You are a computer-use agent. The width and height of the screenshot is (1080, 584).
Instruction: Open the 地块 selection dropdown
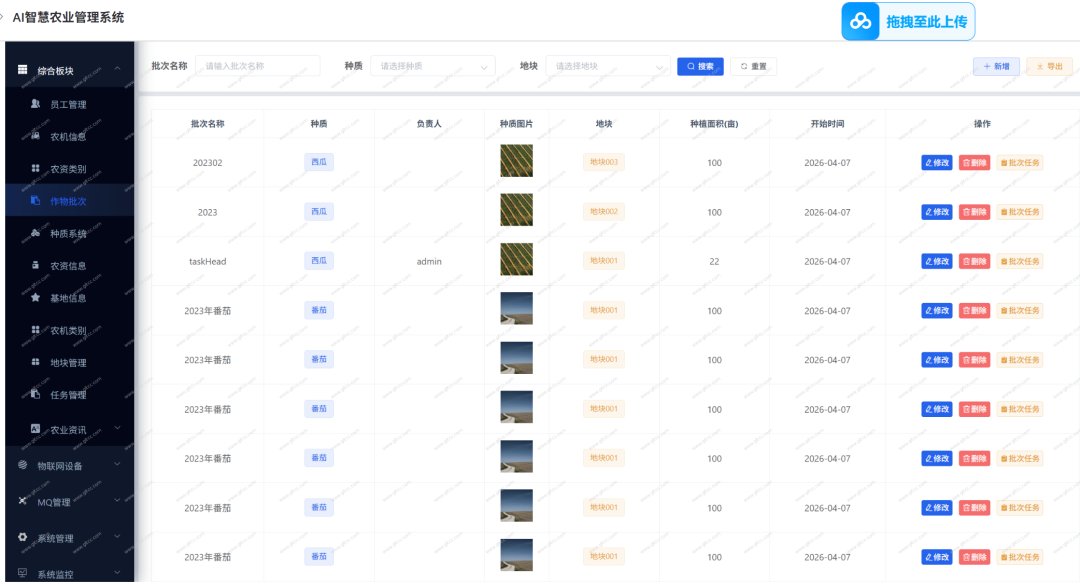click(x=608, y=66)
